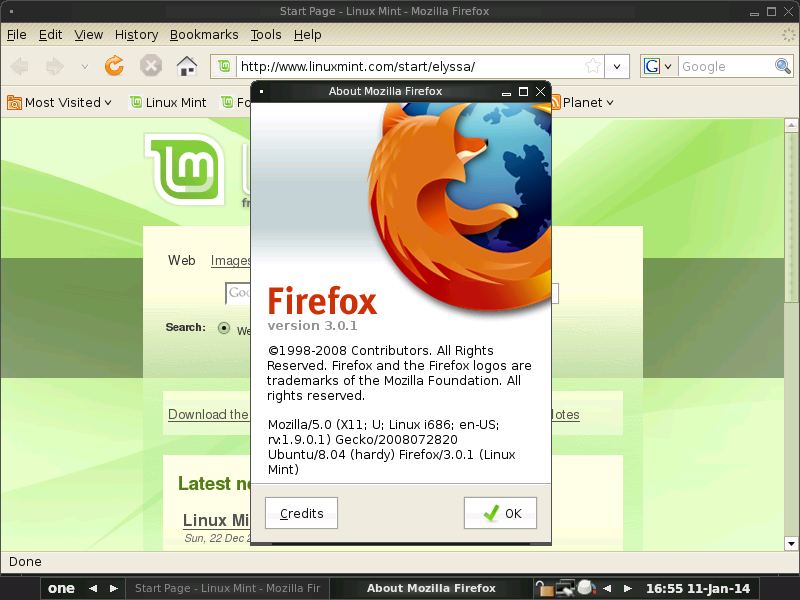The image size is (800, 600).
Task: Click the 'Done' status bar text
Action: tap(25, 562)
